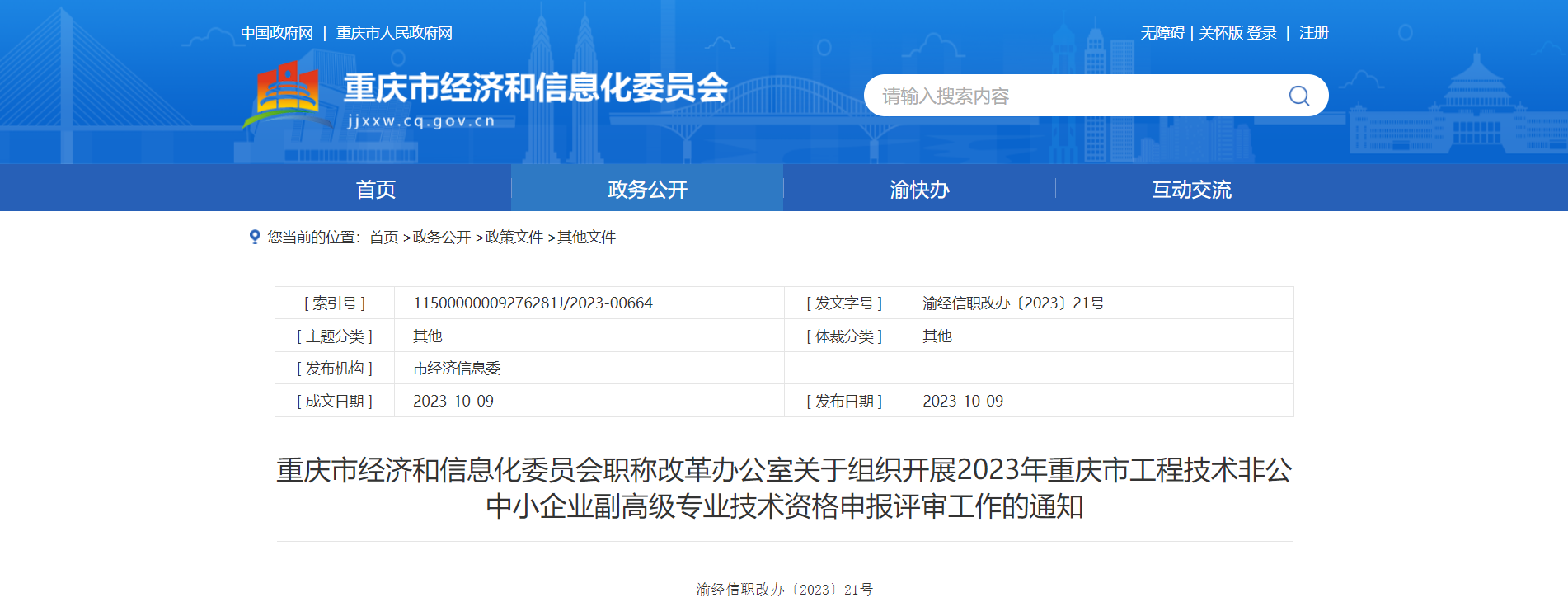Image resolution: width=1568 pixels, height=602 pixels.
Task: Navigate to 政策文件 in breadcrumb
Action: point(514,238)
